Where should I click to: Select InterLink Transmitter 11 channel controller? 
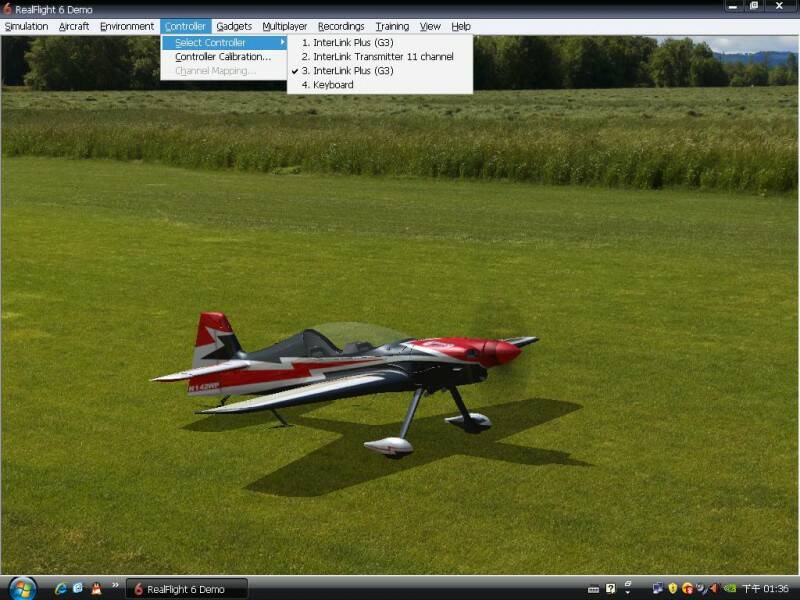[x=380, y=57]
